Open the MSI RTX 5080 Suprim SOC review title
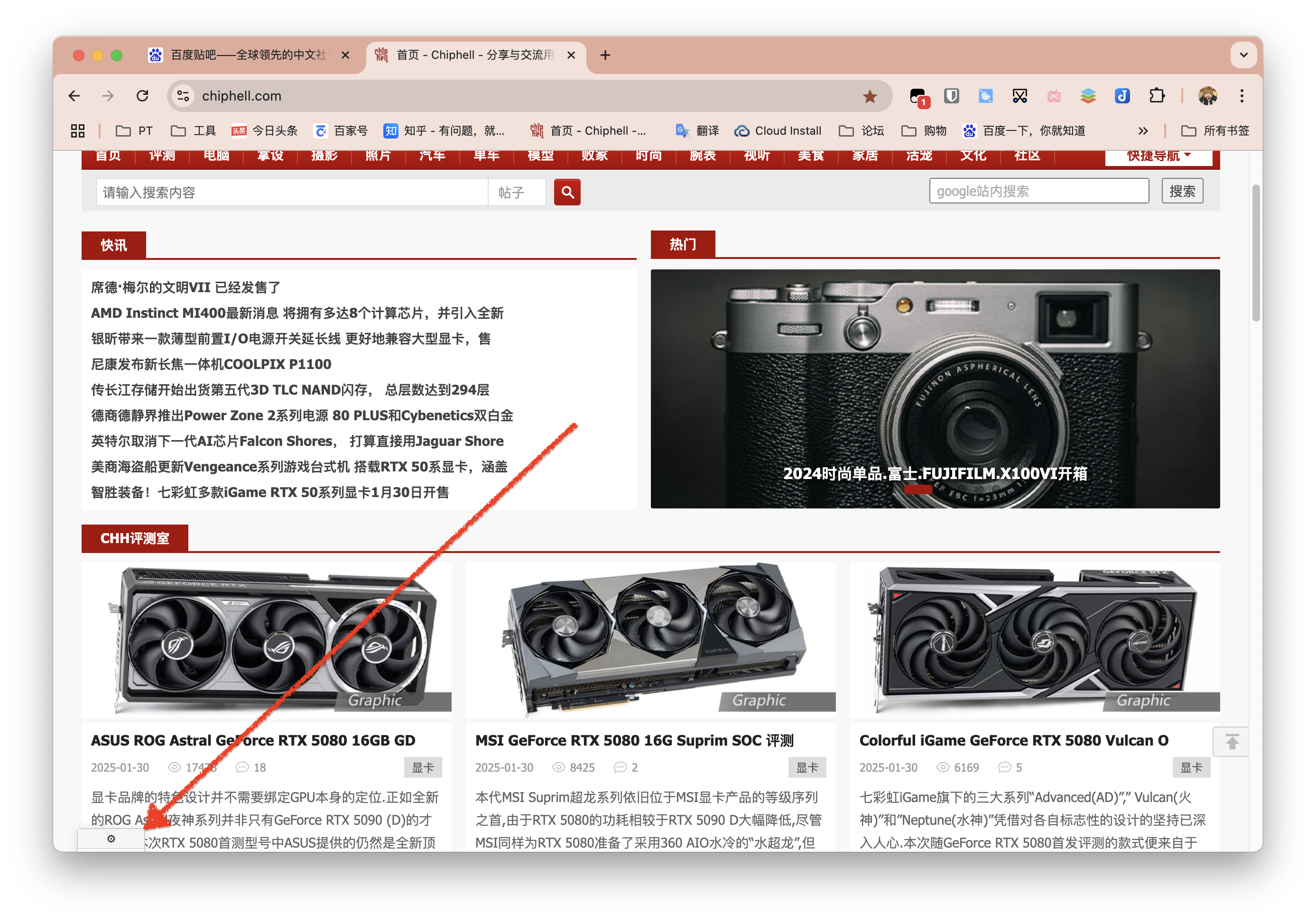The height and width of the screenshot is (922, 1316). click(x=634, y=740)
